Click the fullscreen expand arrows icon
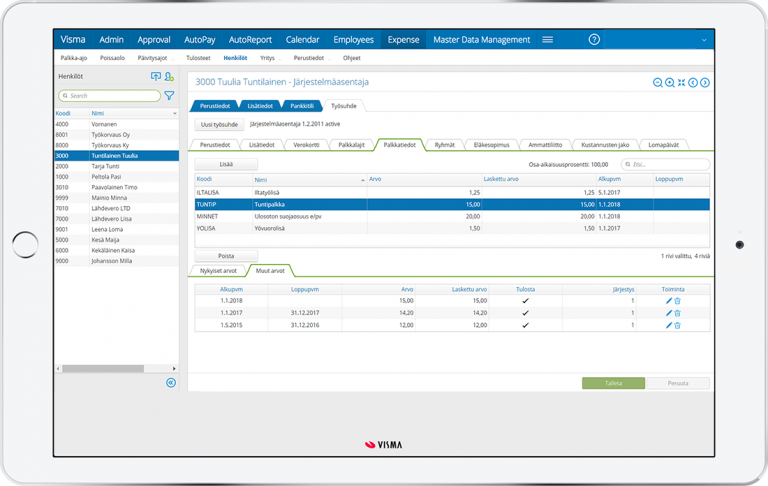The width and height of the screenshot is (768, 486). click(681, 83)
